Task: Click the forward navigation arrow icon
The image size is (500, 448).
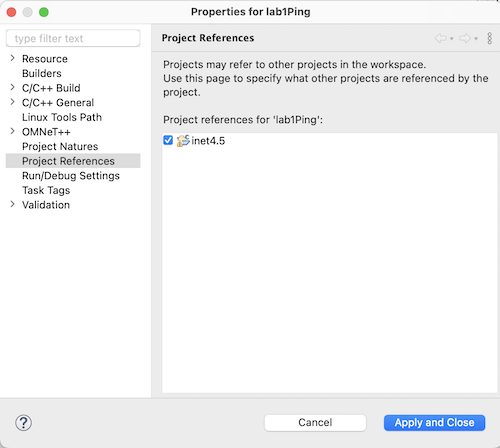Action: pyautogui.click(x=465, y=38)
